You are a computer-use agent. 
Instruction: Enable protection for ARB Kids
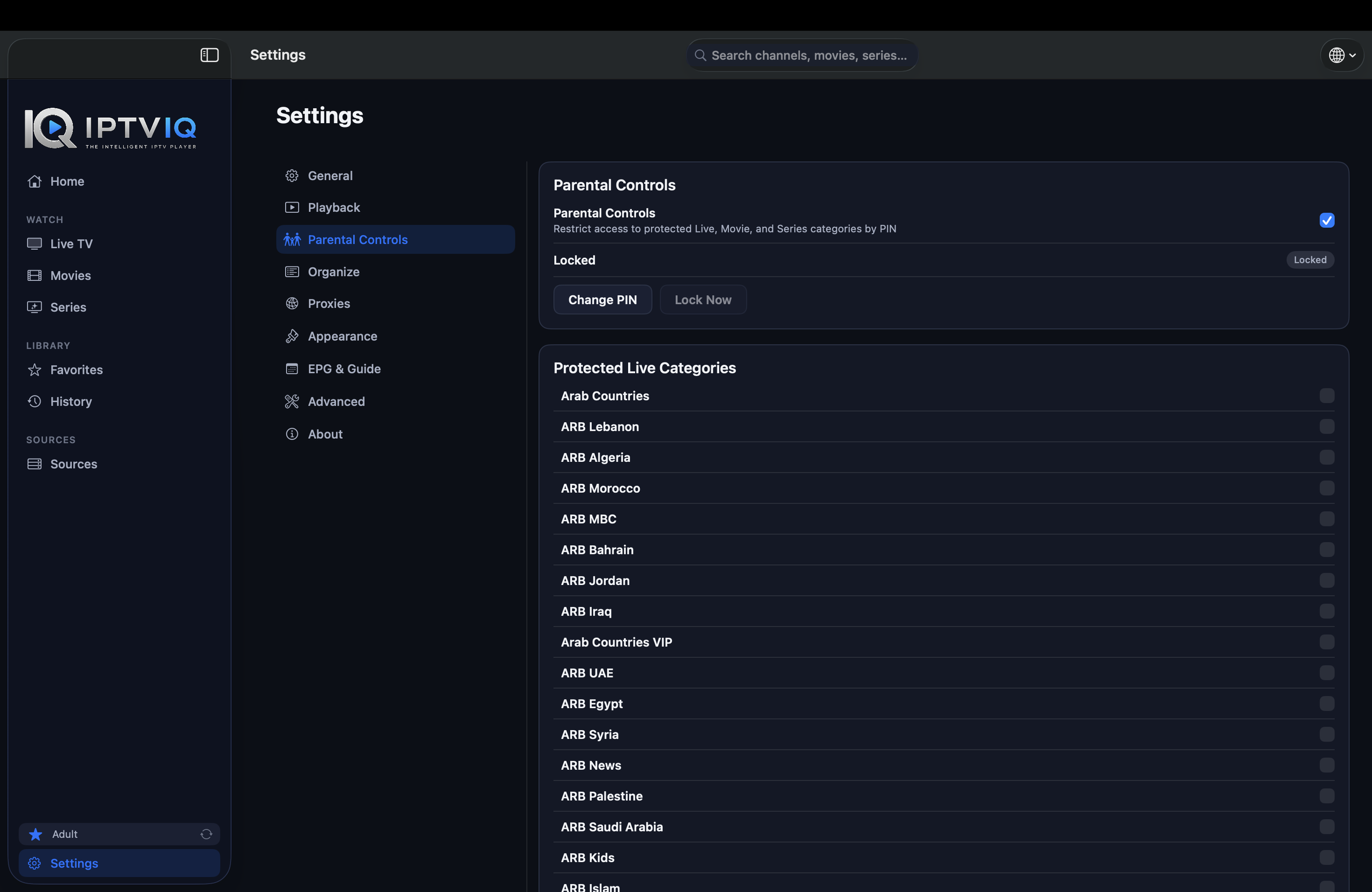point(1326,857)
